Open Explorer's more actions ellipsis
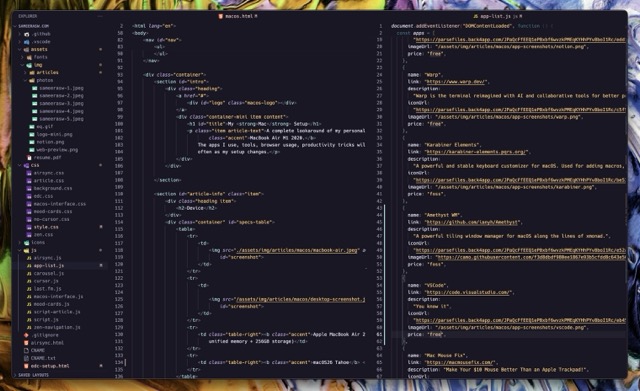Viewport: 640px width, 391px height. pos(100,16)
